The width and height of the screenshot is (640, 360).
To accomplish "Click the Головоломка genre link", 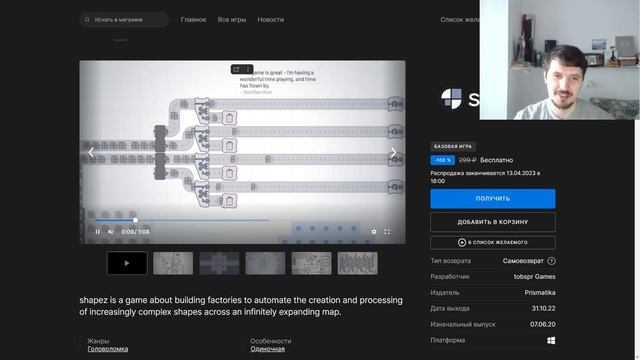I will [x=108, y=349].
